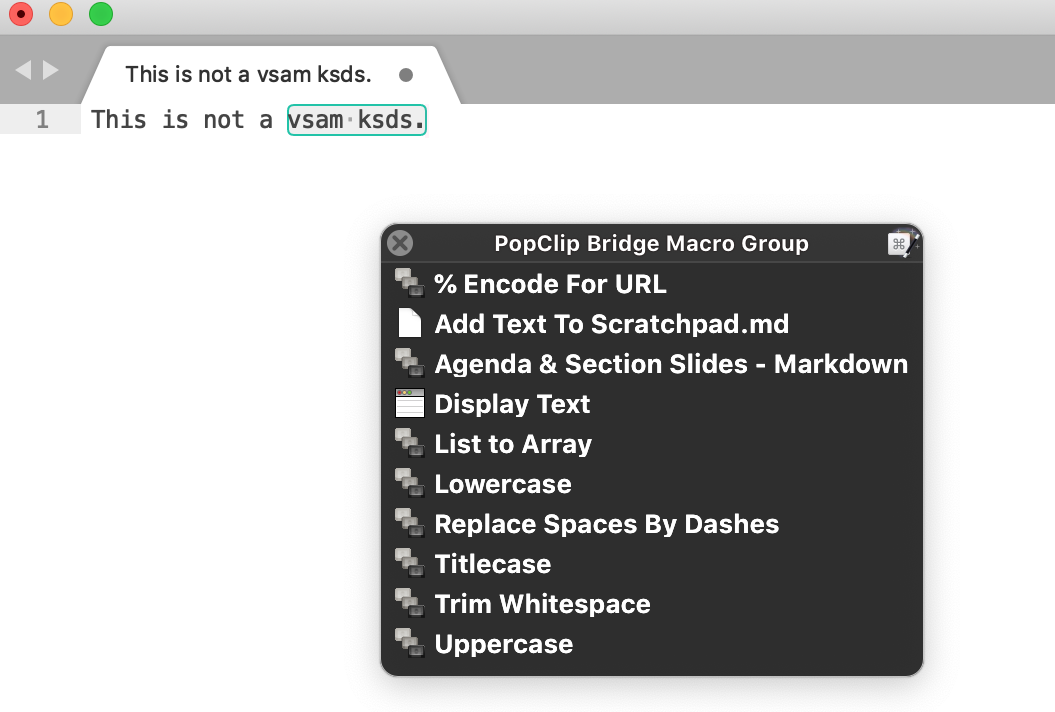The width and height of the screenshot is (1055, 712).
Task: Close the PopClip Bridge Macro Group palette
Action: [x=400, y=243]
